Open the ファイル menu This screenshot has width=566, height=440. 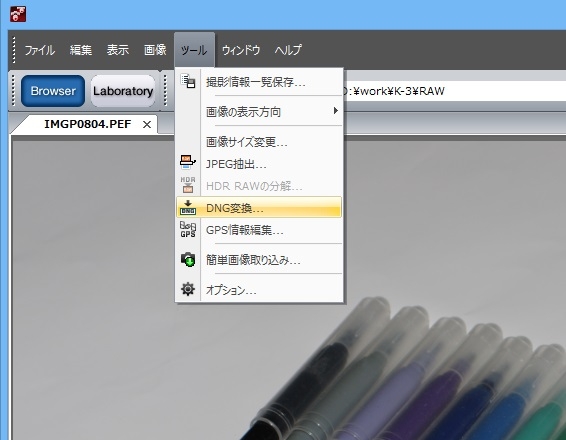40,50
